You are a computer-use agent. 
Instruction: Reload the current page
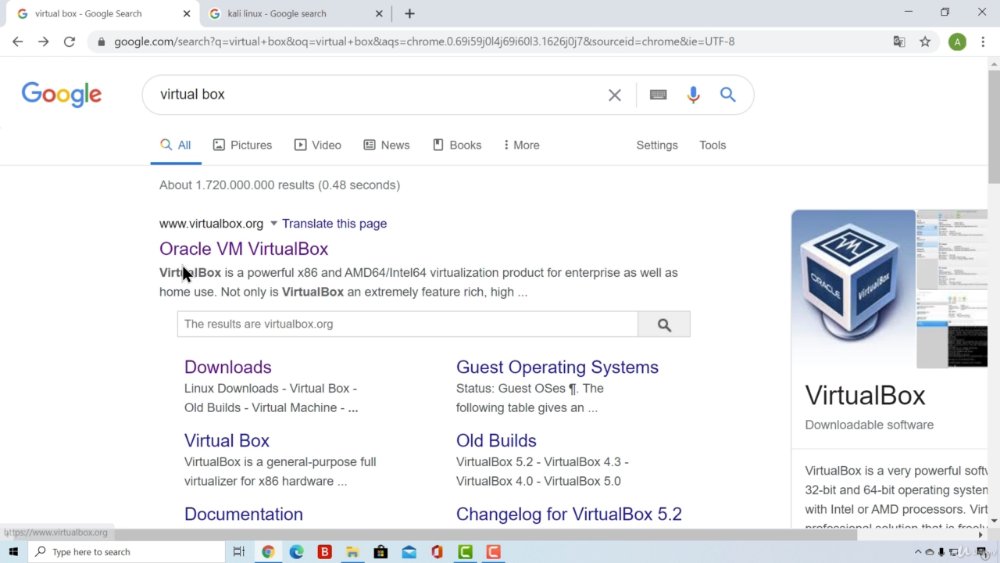click(x=69, y=41)
